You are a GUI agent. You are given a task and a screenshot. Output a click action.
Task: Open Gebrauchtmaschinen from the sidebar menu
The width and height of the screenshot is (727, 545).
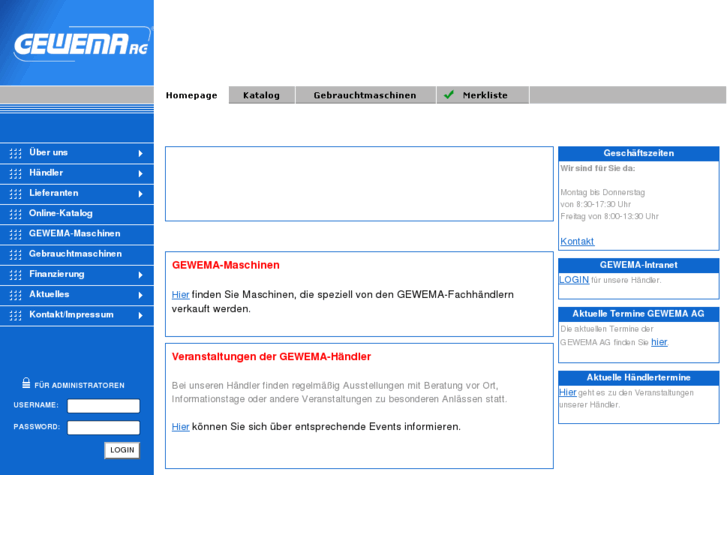coord(77,254)
